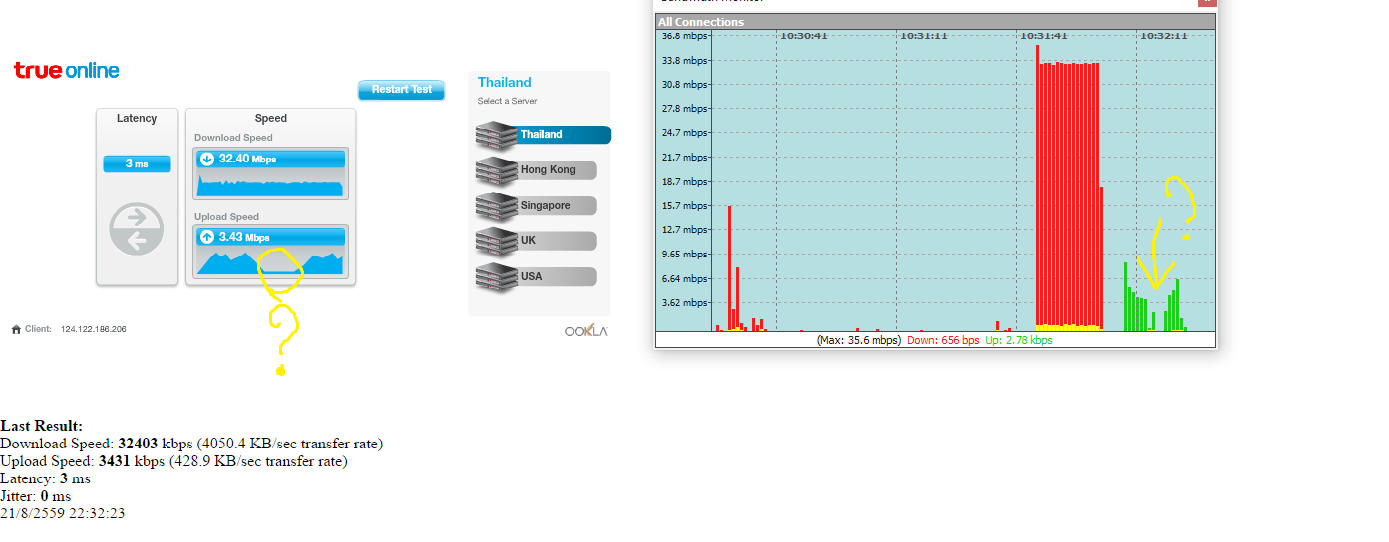Click the 10:30:41 time marker

[804, 36]
